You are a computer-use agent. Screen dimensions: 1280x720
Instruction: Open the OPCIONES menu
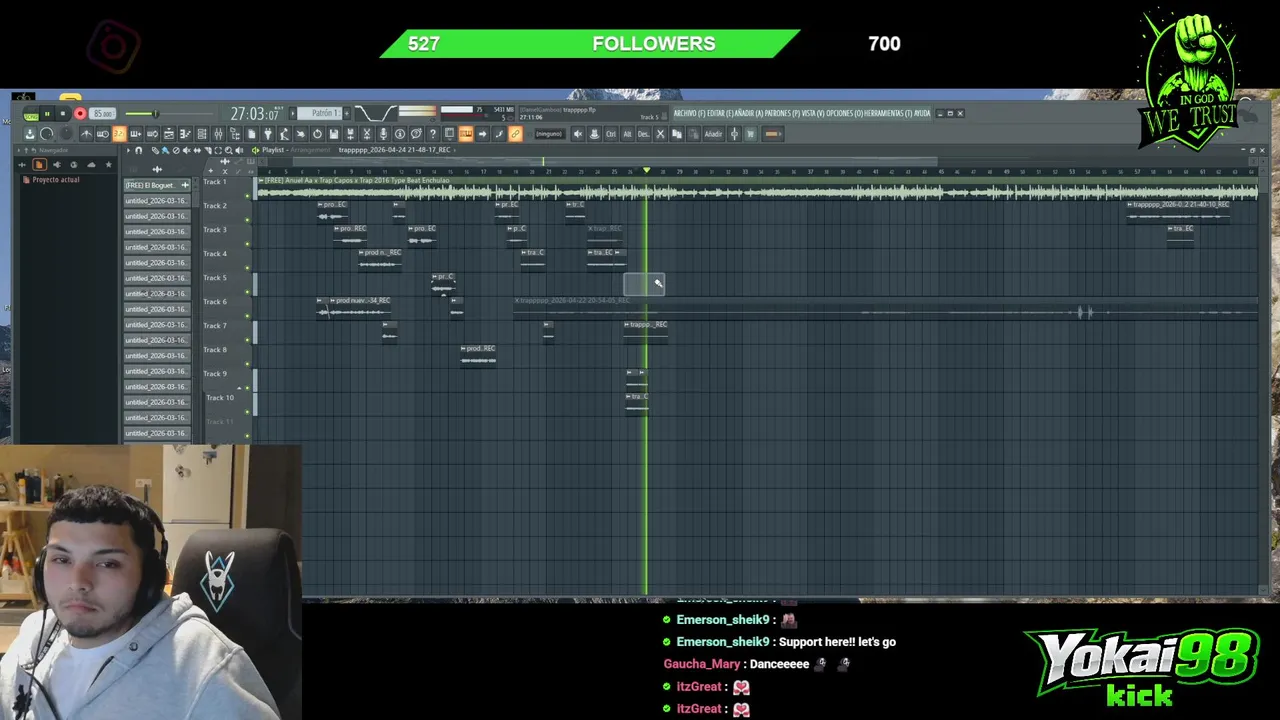pyautogui.click(x=845, y=113)
